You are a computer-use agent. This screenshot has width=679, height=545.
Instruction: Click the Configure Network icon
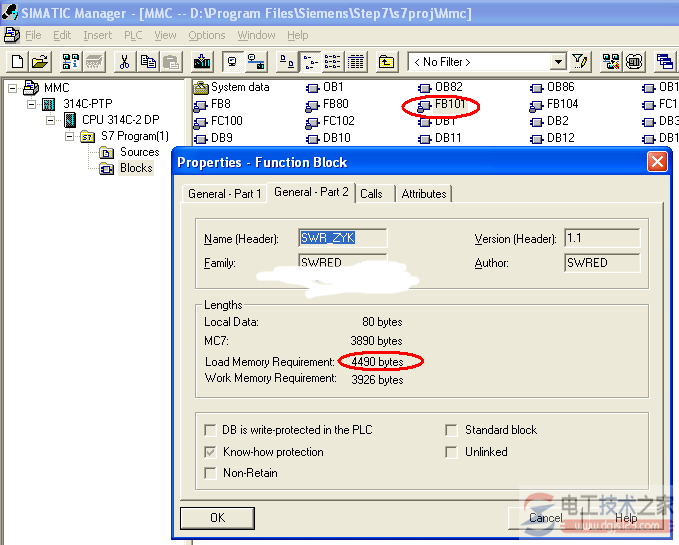pos(611,62)
